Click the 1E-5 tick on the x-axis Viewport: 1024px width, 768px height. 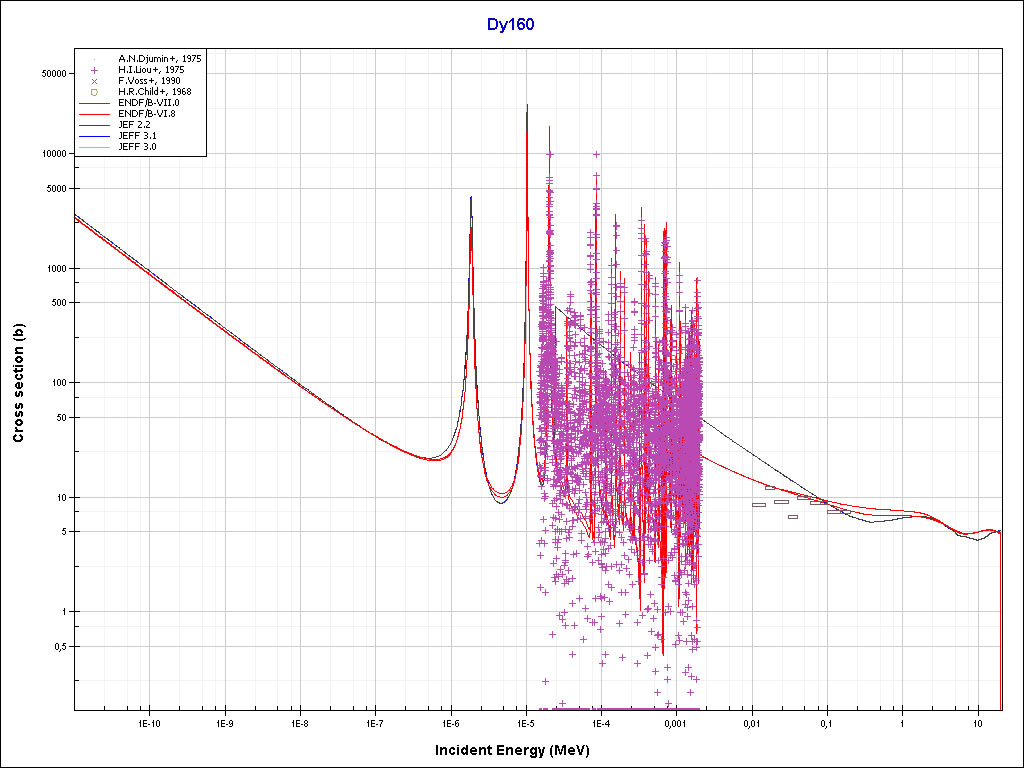coord(525,722)
